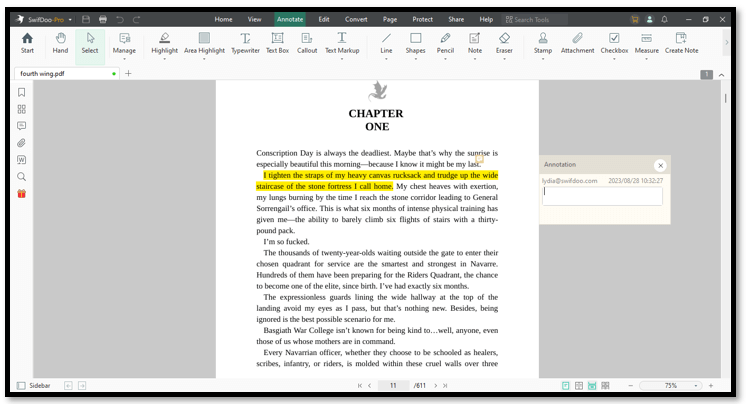Screen dimensions: 746x404
Task: Collapse the ribbon with top-right chevron
Action: click(721, 75)
